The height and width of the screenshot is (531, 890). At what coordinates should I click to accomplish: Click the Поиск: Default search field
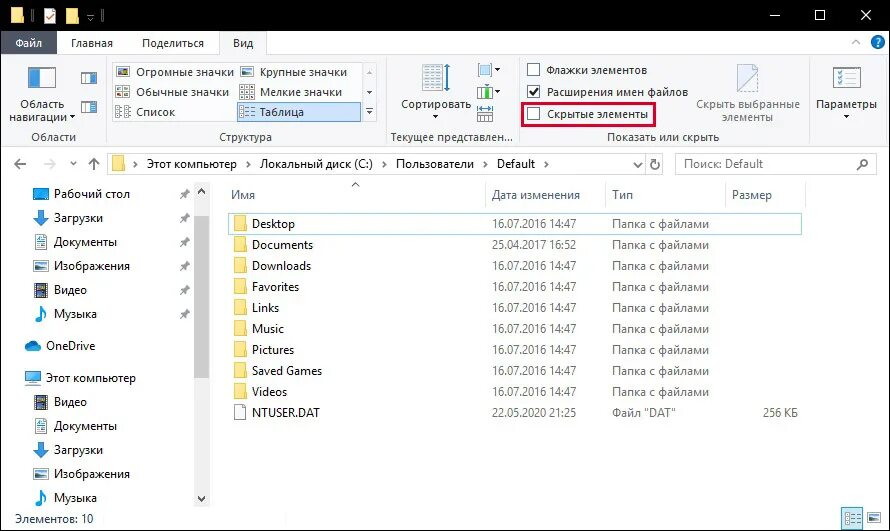[x=774, y=164]
